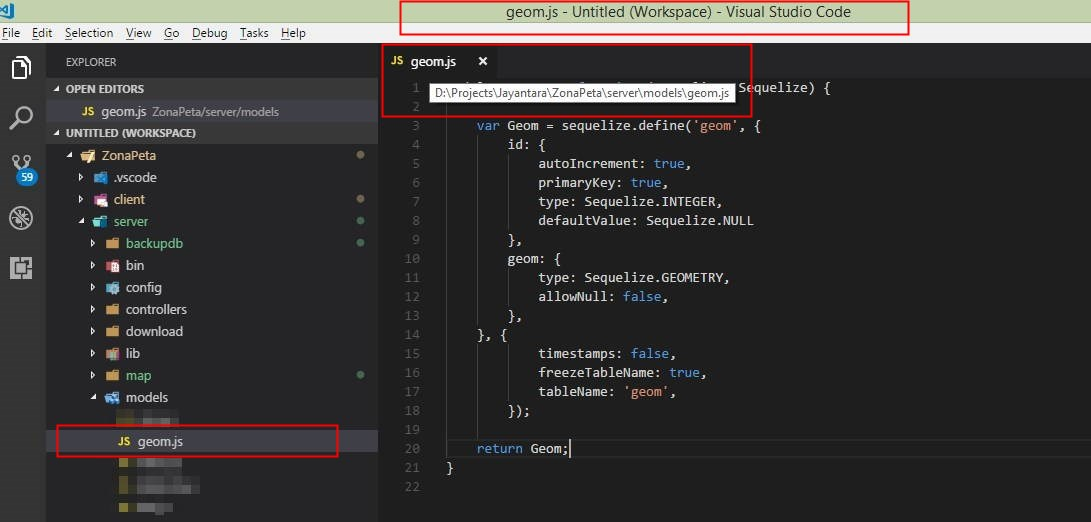Expand the .vscode folder
1091x522 pixels.
pyautogui.click(x=81, y=177)
